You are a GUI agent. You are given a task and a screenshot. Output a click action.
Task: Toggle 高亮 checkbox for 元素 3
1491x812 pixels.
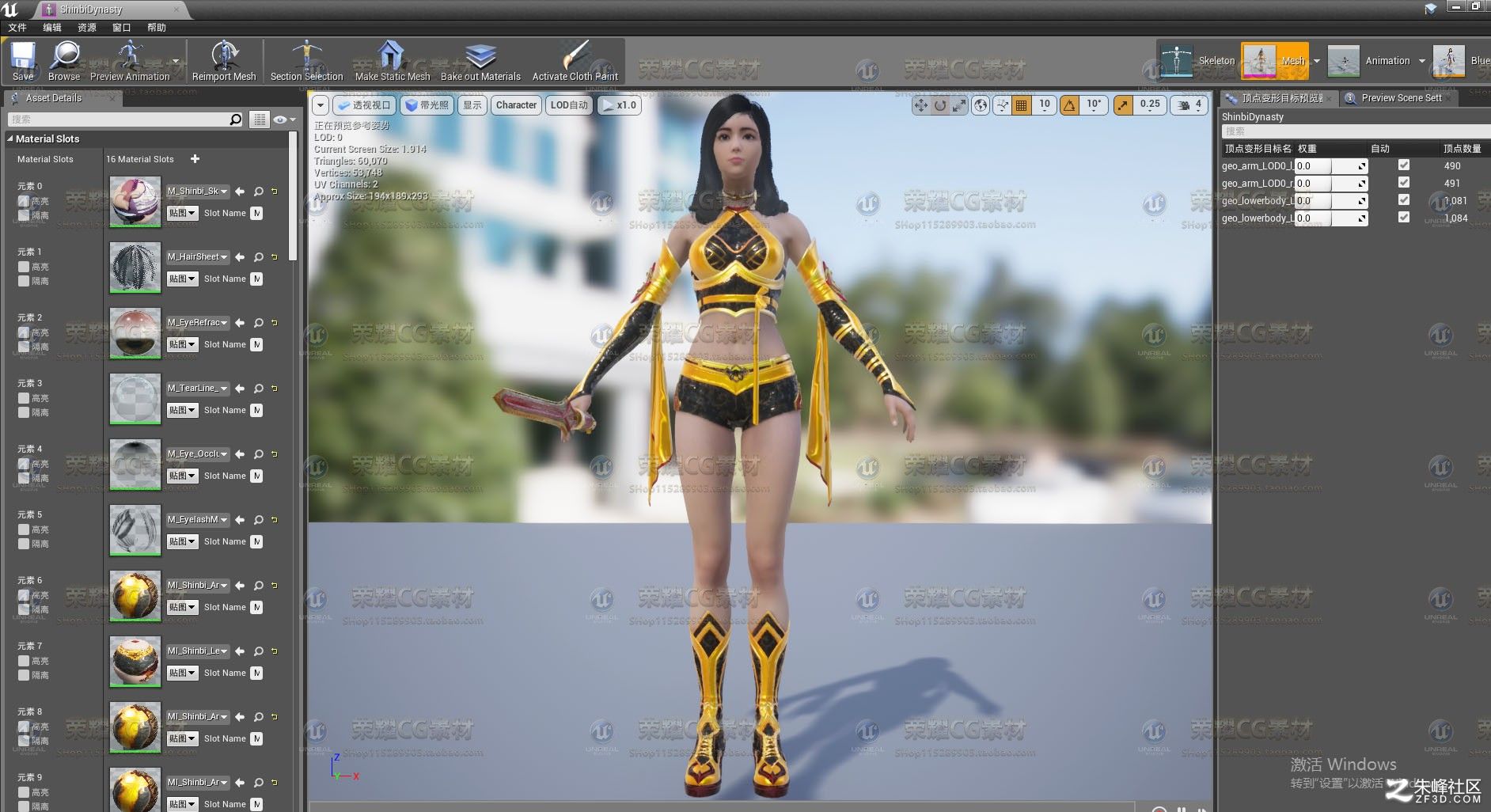point(24,398)
